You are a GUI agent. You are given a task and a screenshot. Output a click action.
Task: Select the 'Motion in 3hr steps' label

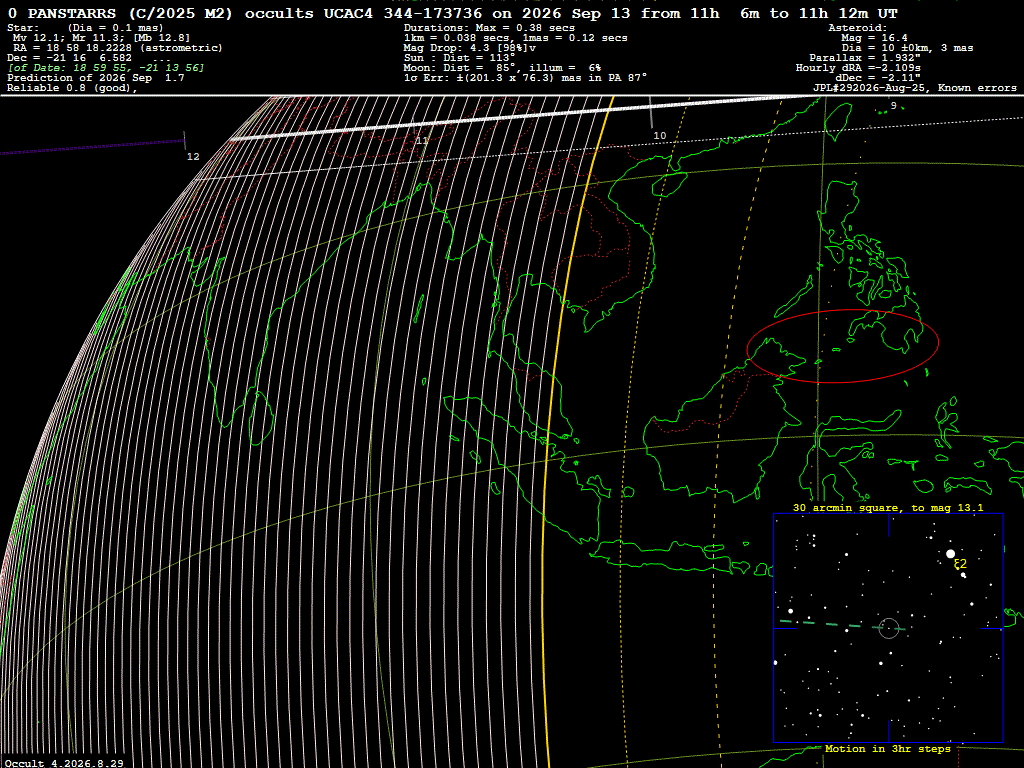[888, 748]
